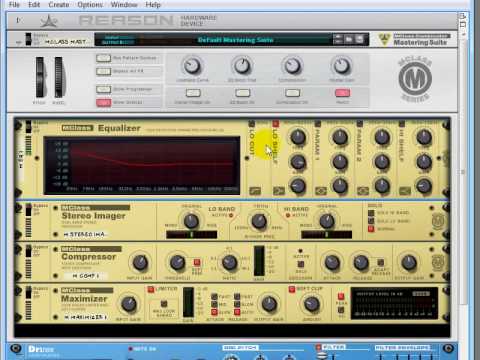The width and height of the screenshot is (480, 360).
Task: Click the Combinator pitch wheel
Action: pyautogui.click(x=39, y=77)
